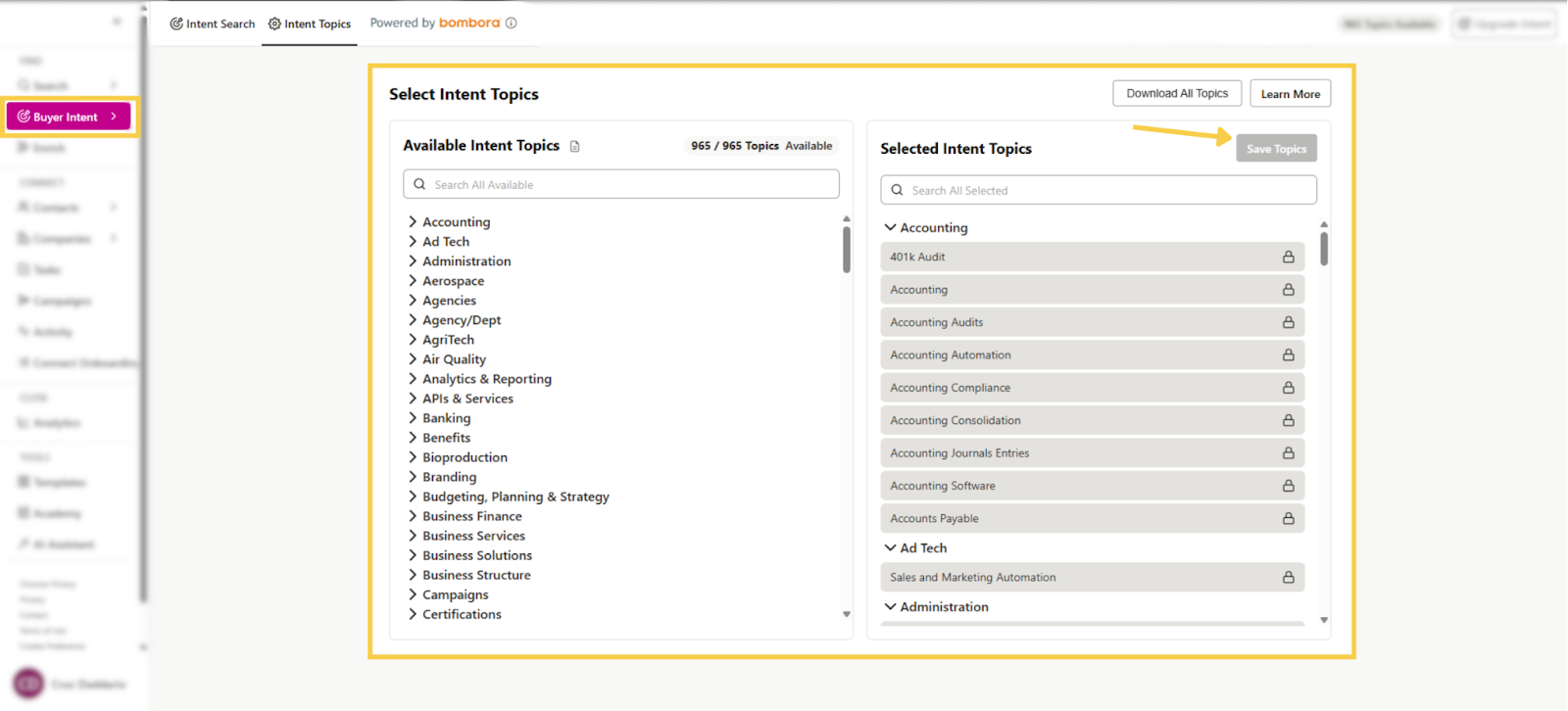Screen dimensions: 1568x711
Task: Open the Buyer Intent sidebar item
Action: tap(69, 117)
